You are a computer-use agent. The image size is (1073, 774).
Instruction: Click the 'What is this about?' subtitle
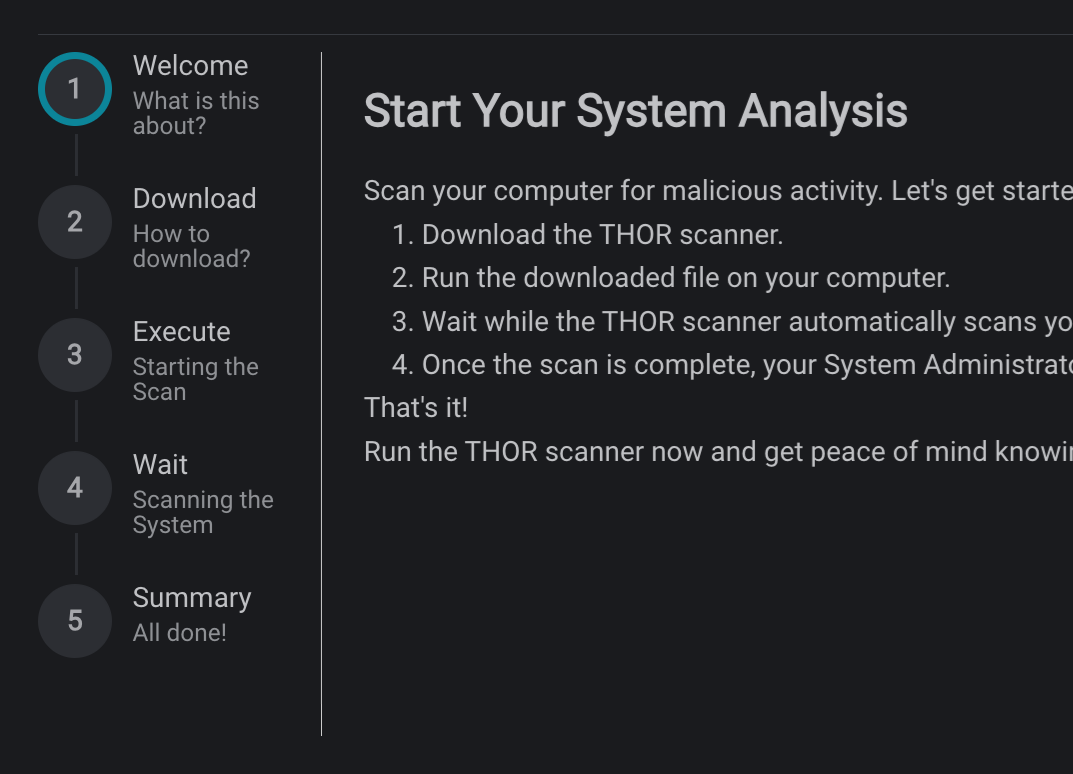[195, 113]
